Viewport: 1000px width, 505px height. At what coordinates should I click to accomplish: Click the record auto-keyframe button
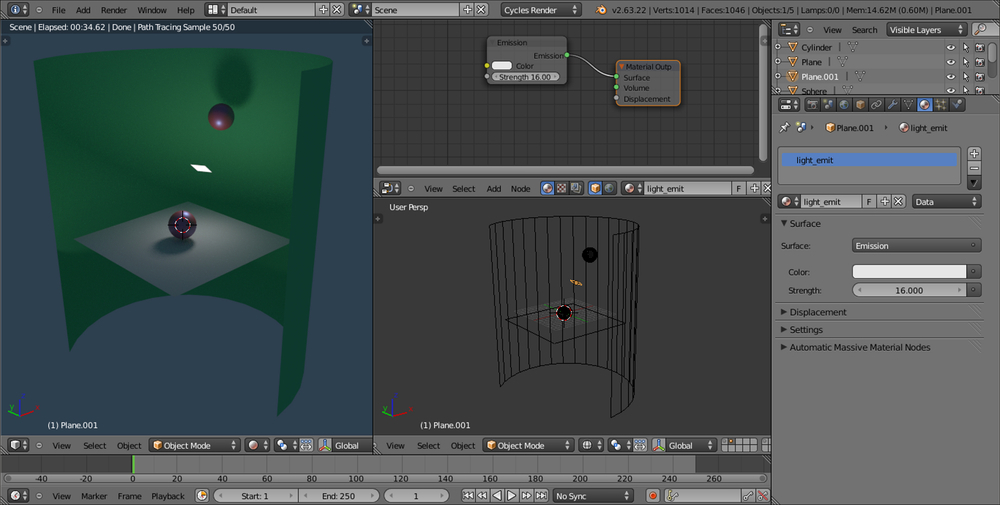coord(652,495)
